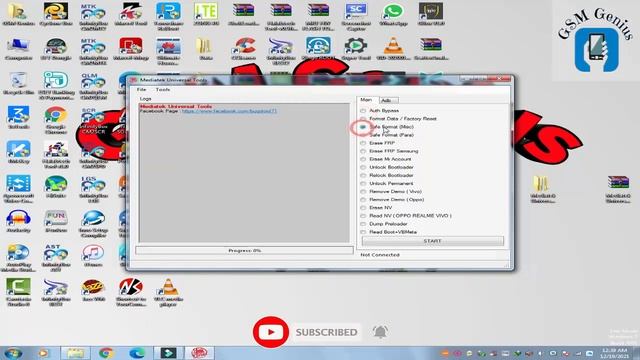Open the Tools menu
Screen dimensions: 640x360
(162, 89)
